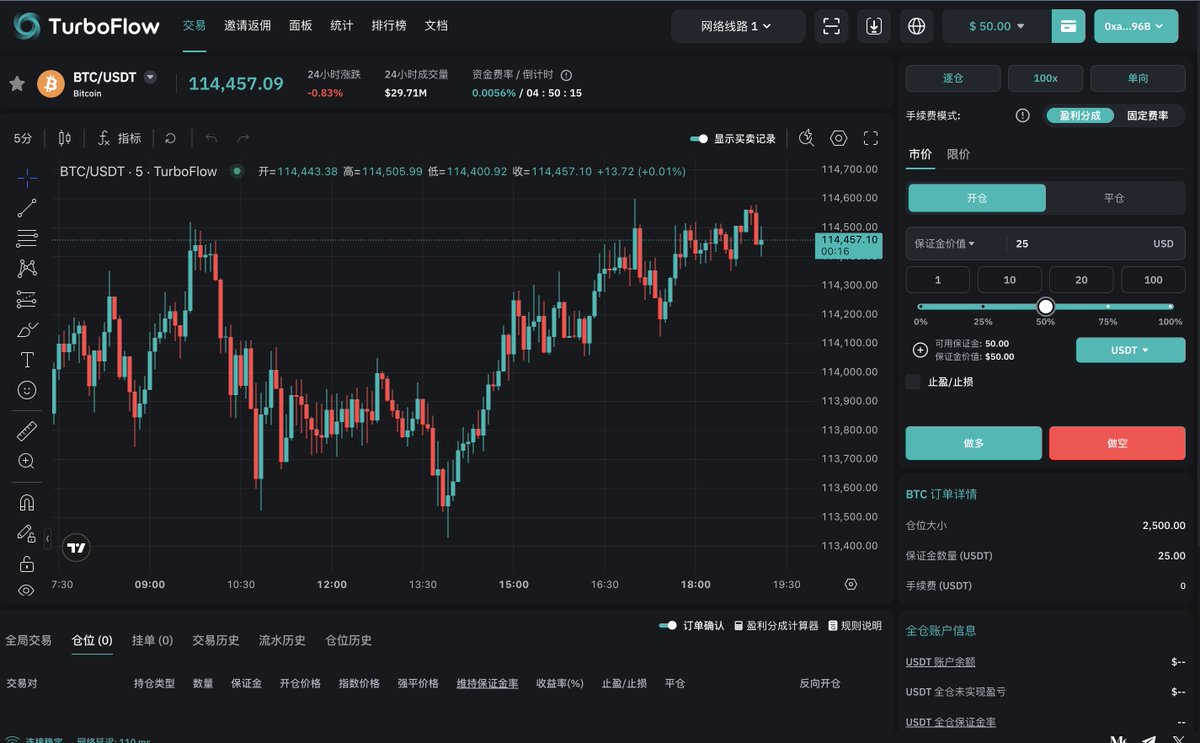This screenshot has height=743, width=1200.
Task: Open the wallet deposit icon
Action: (1068, 26)
